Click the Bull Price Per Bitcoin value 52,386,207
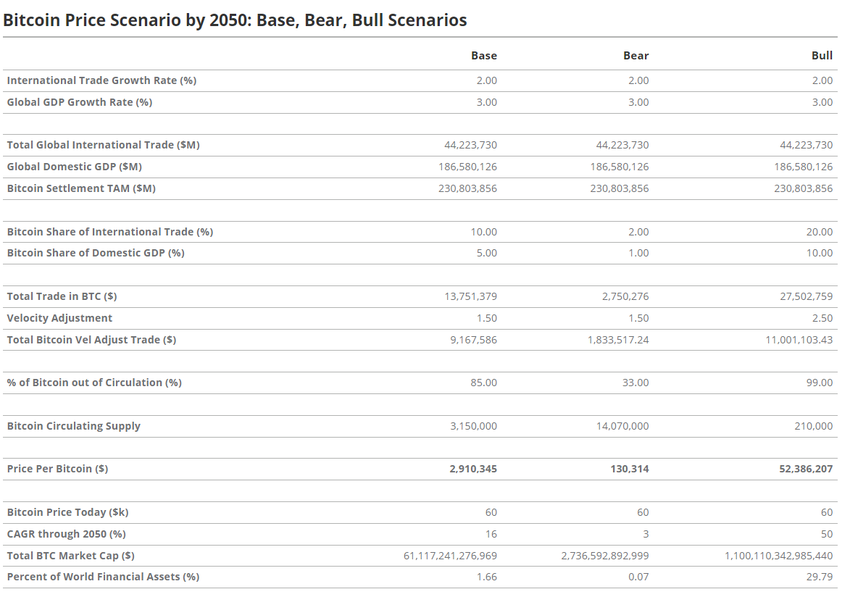The width and height of the screenshot is (850, 597). [x=806, y=469]
